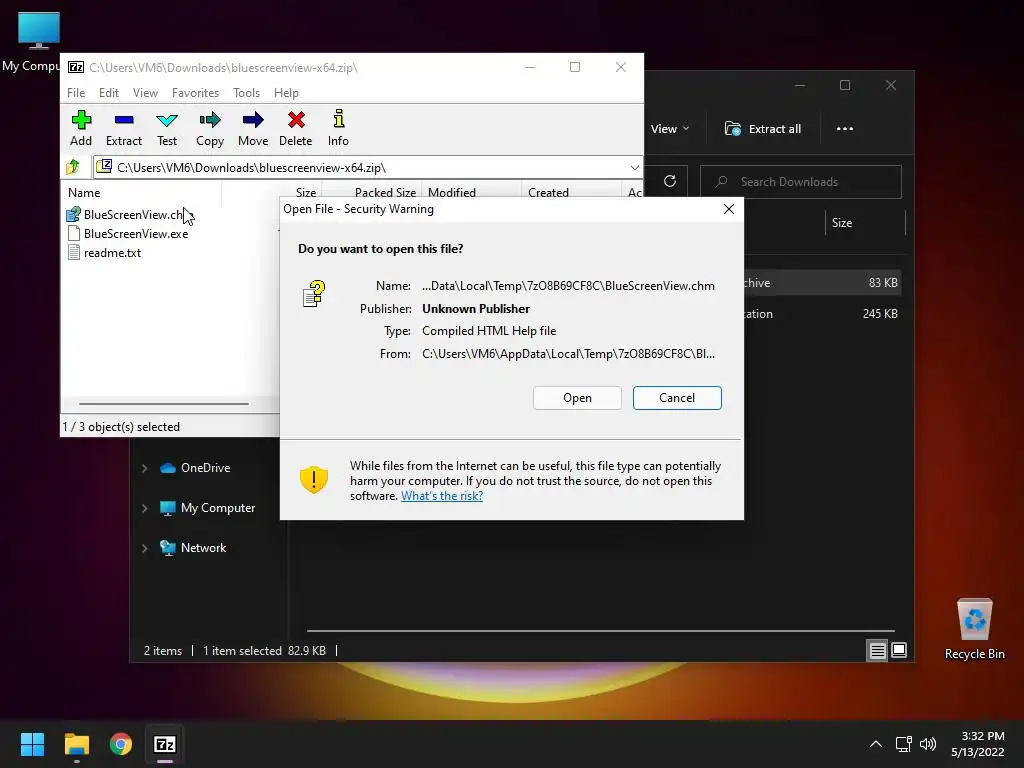Open Google Chrome from the taskbar

tap(121, 744)
